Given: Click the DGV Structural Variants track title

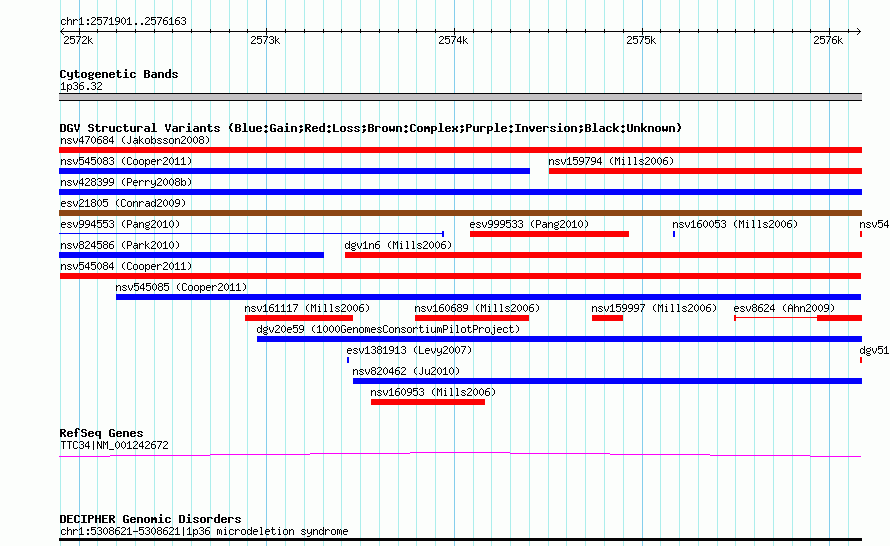Looking at the screenshot, I should (371, 128).
